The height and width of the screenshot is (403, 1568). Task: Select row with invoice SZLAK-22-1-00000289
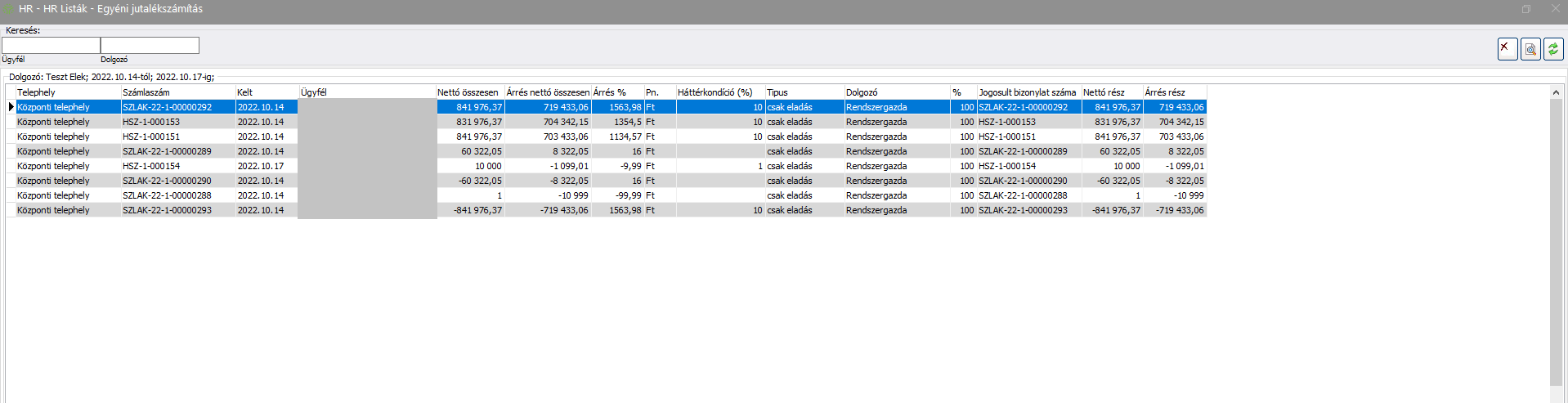pos(167,151)
